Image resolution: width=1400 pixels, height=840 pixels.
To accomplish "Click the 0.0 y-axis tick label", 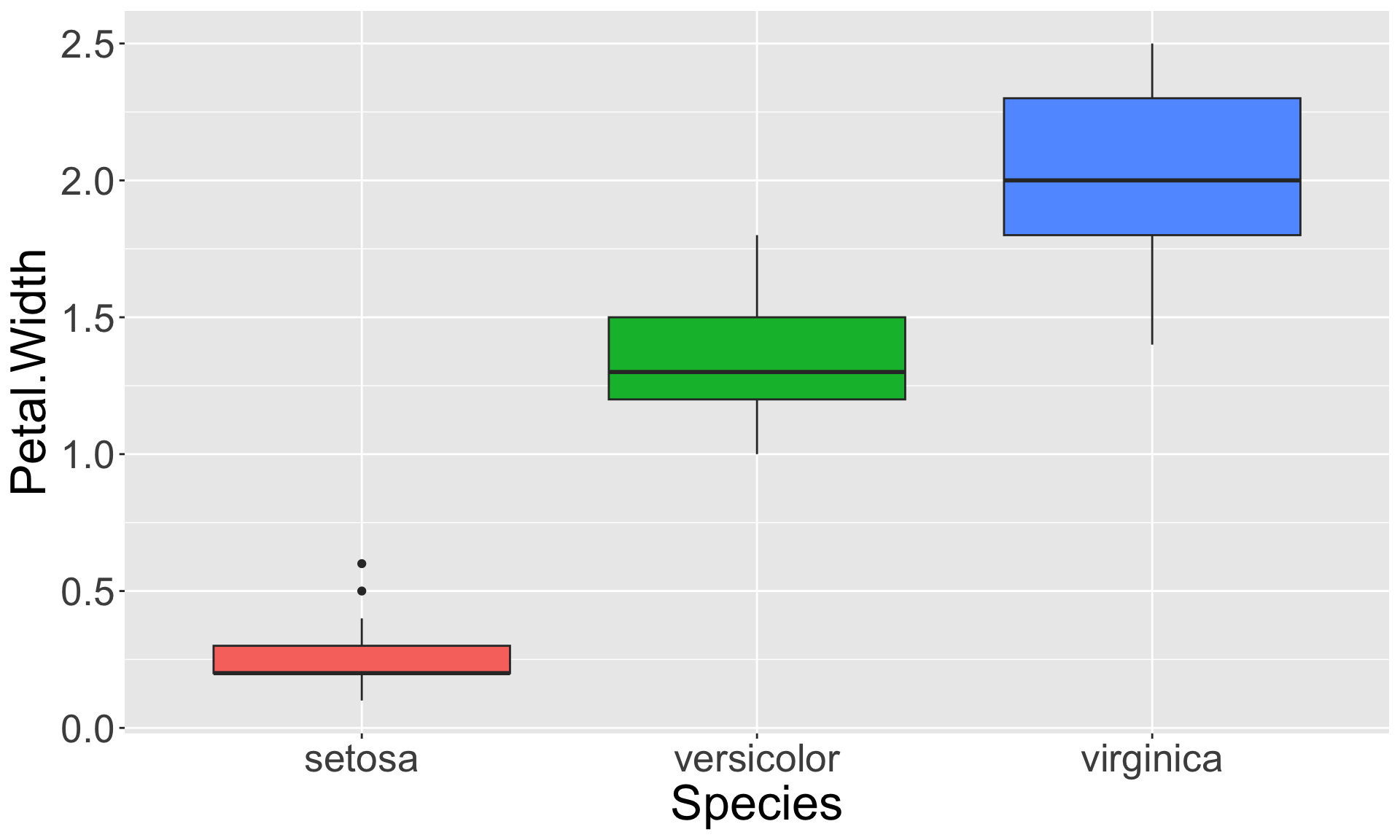I will click(87, 728).
